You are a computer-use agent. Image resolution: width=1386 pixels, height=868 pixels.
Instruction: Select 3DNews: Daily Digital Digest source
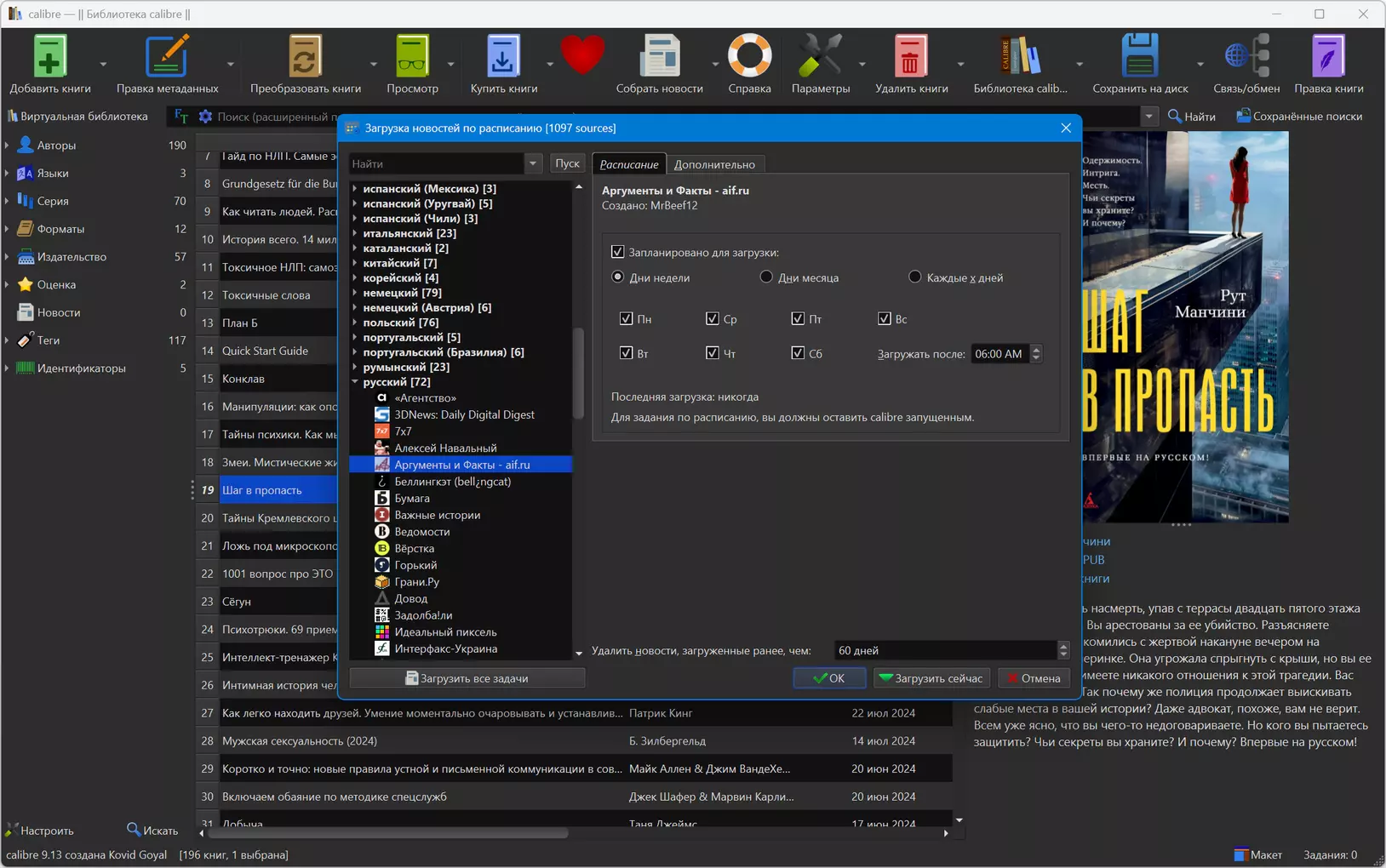[464, 414]
